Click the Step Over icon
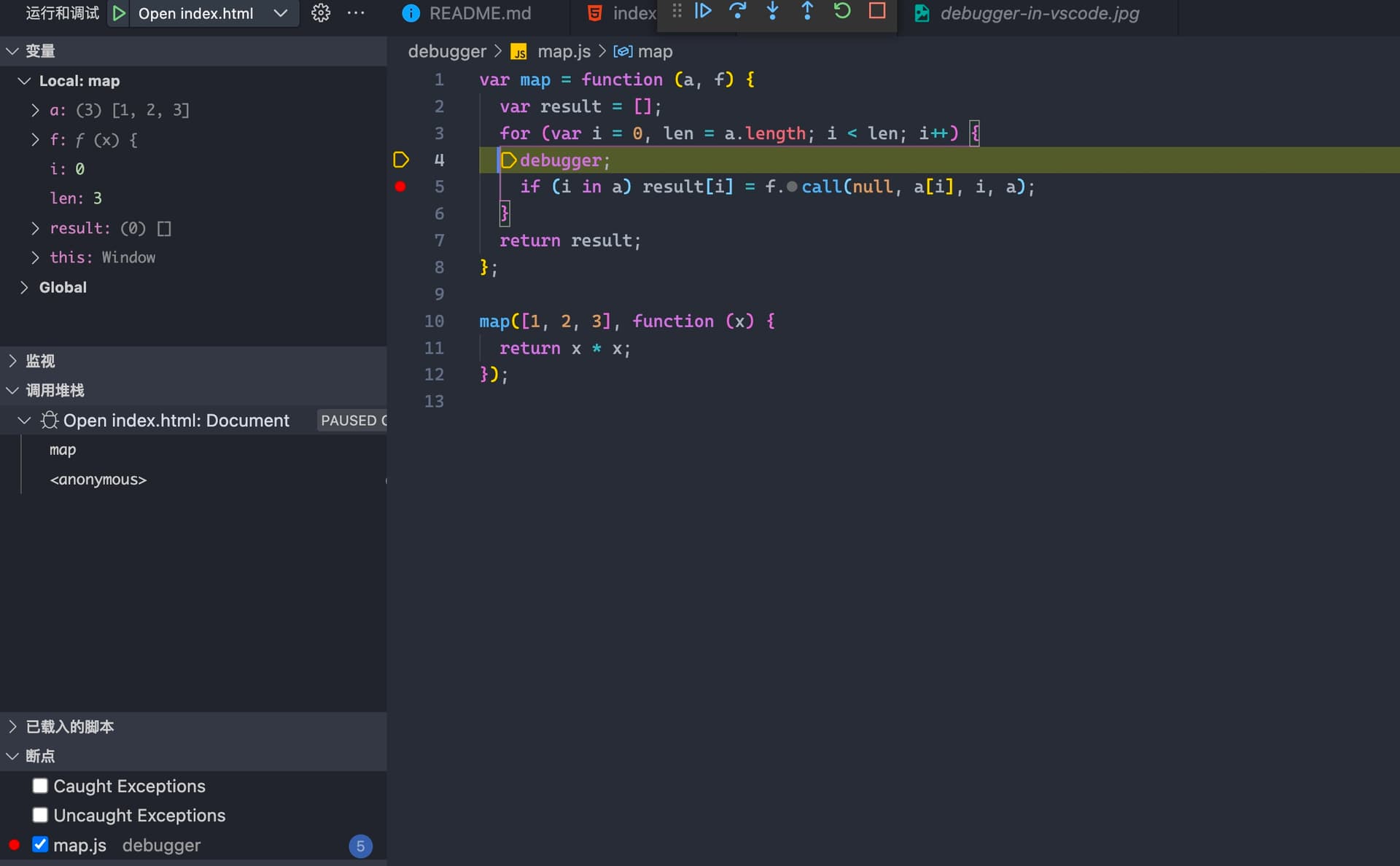The width and height of the screenshot is (1400, 866). 738,11
